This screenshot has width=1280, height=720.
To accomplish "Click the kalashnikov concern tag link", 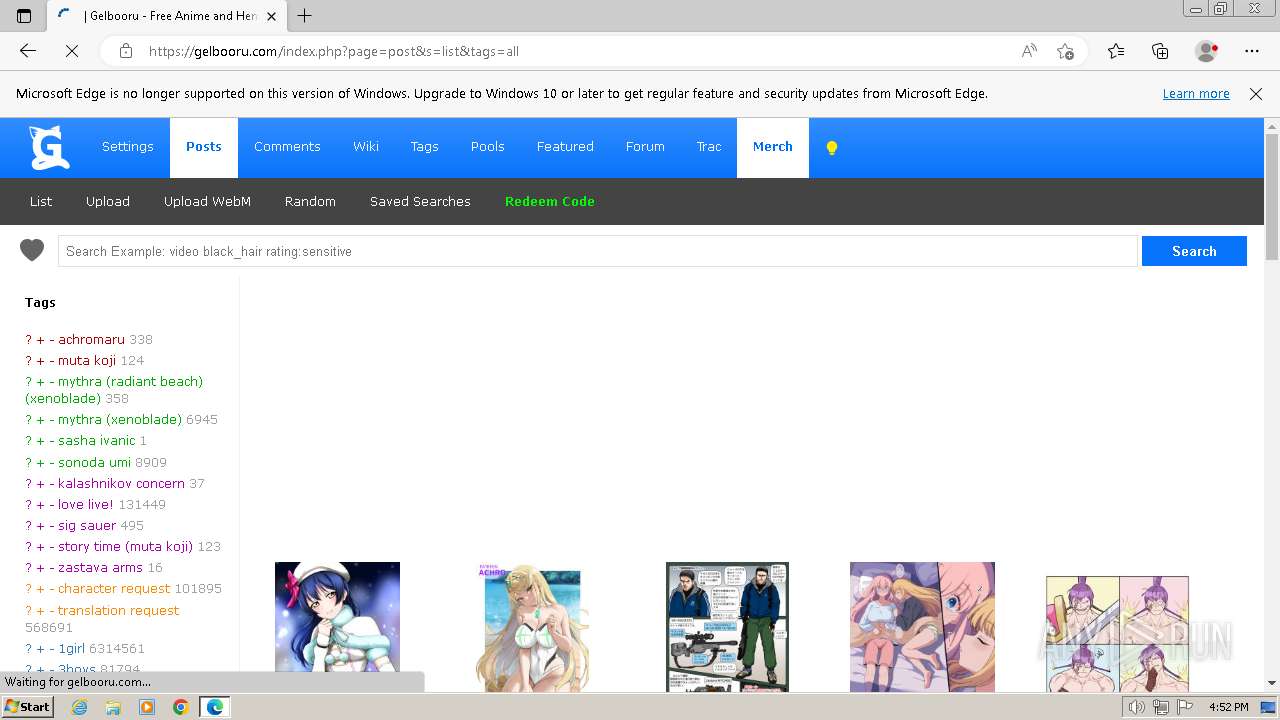I will click(121, 483).
